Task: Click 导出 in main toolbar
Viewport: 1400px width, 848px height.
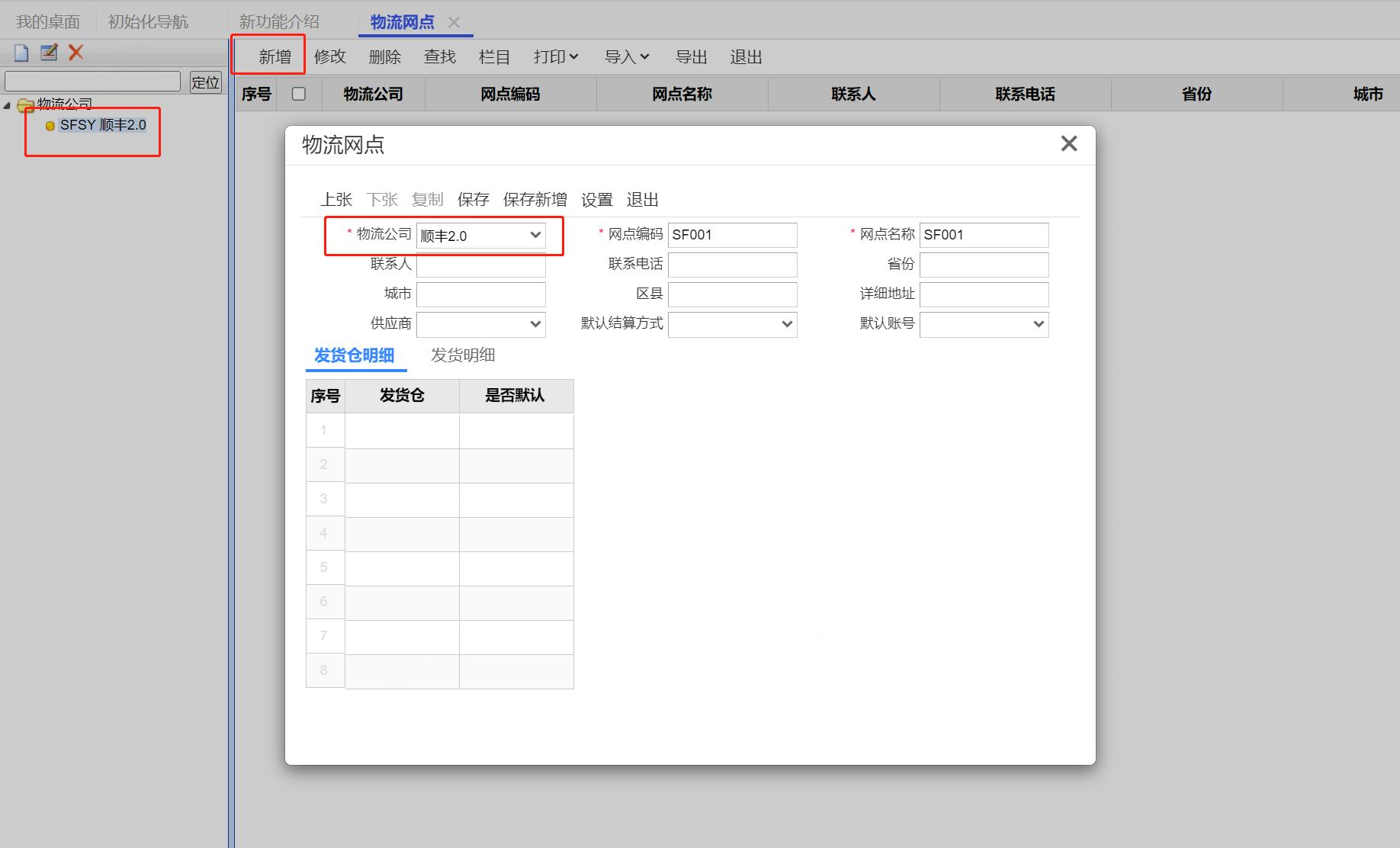Action: [x=692, y=56]
